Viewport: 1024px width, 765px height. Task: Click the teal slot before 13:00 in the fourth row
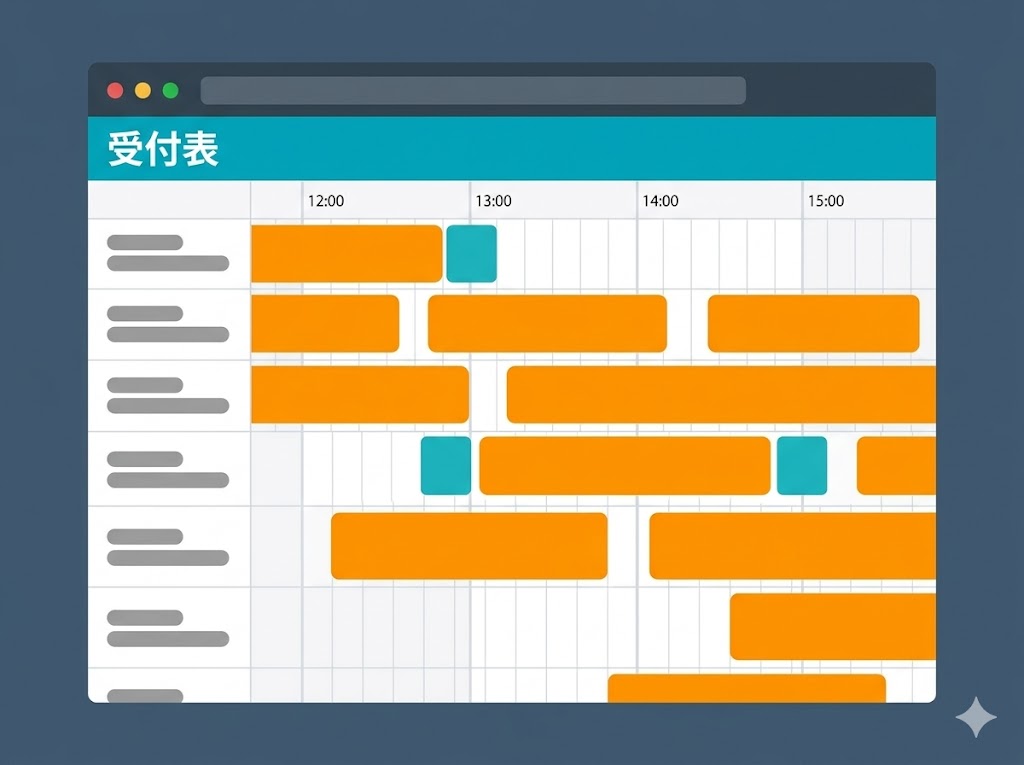(x=446, y=464)
